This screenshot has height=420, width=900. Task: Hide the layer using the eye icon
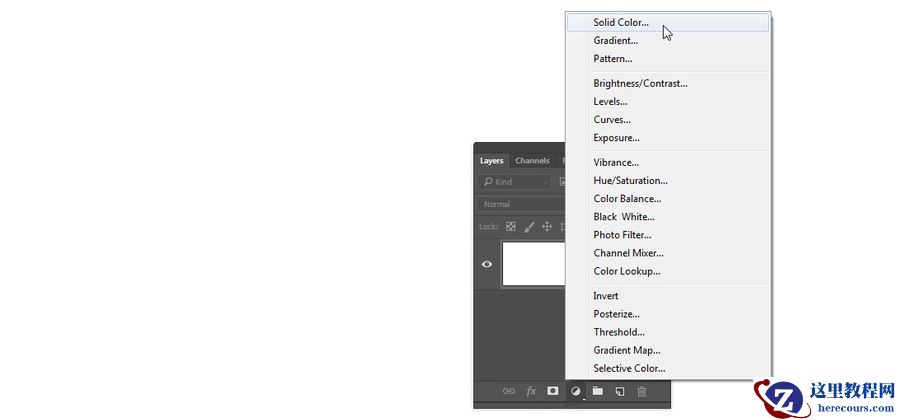pos(487,264)
